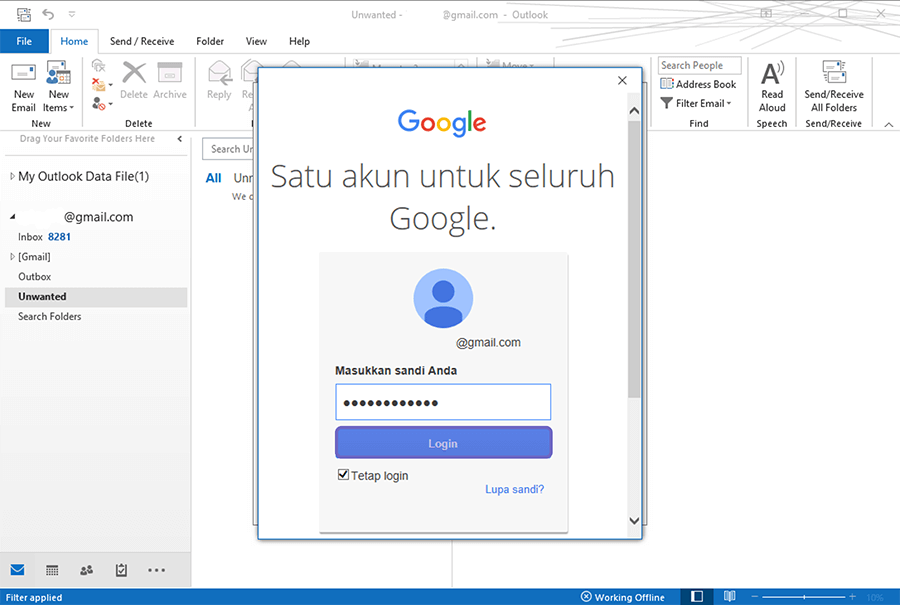
Task: Click the password field
Action: [x=443, y=402]
